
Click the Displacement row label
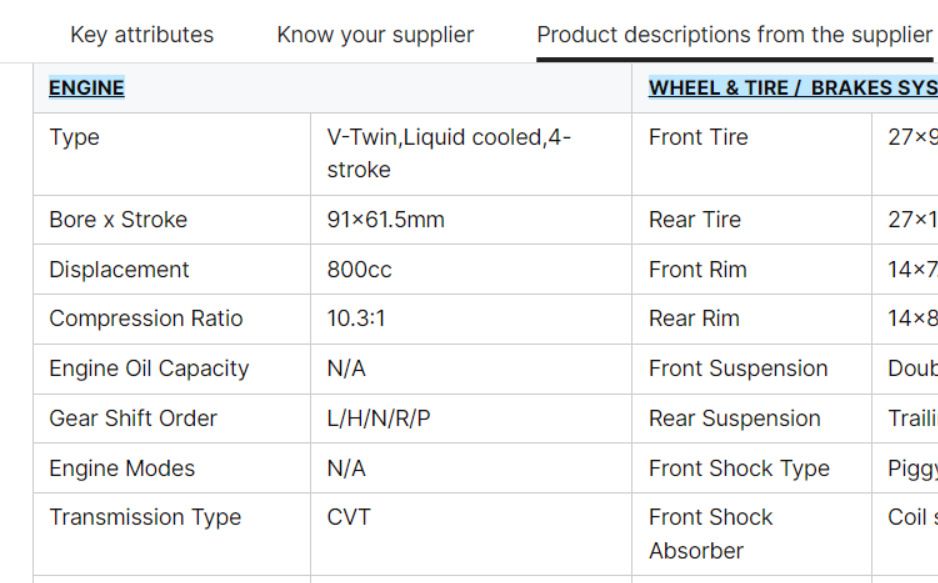pyautogui.click(x=119, y=270)
